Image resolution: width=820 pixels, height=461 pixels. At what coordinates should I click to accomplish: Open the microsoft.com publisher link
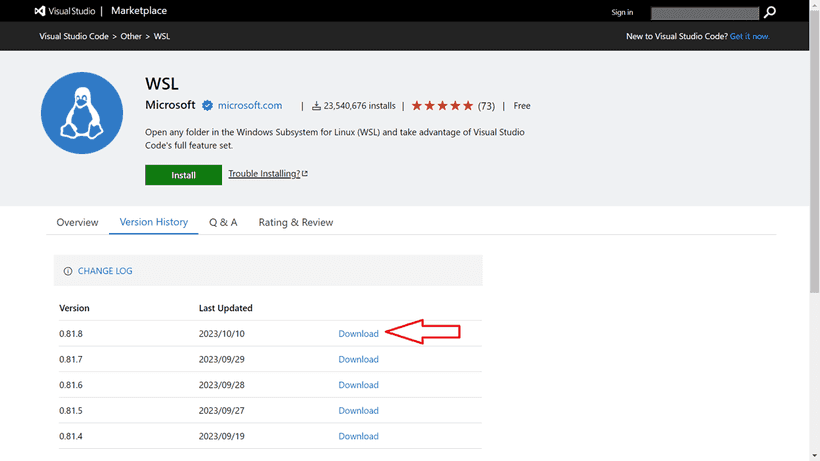[249, 106]
